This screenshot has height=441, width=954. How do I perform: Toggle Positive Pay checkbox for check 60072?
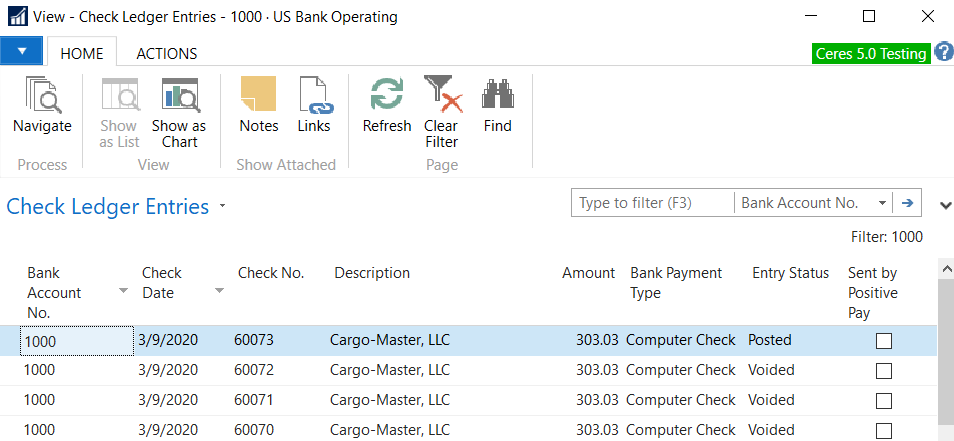pos(883,371)
